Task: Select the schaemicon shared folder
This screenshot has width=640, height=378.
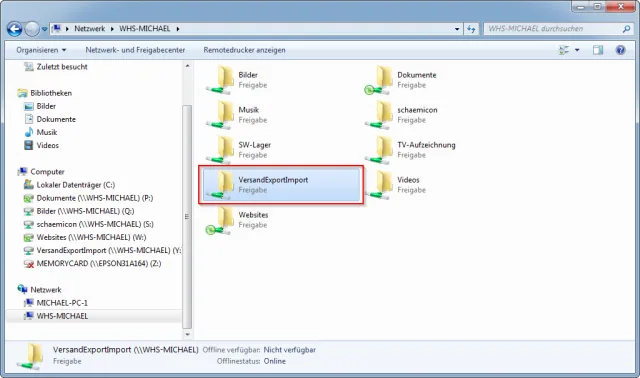Action: click(401, 115)
